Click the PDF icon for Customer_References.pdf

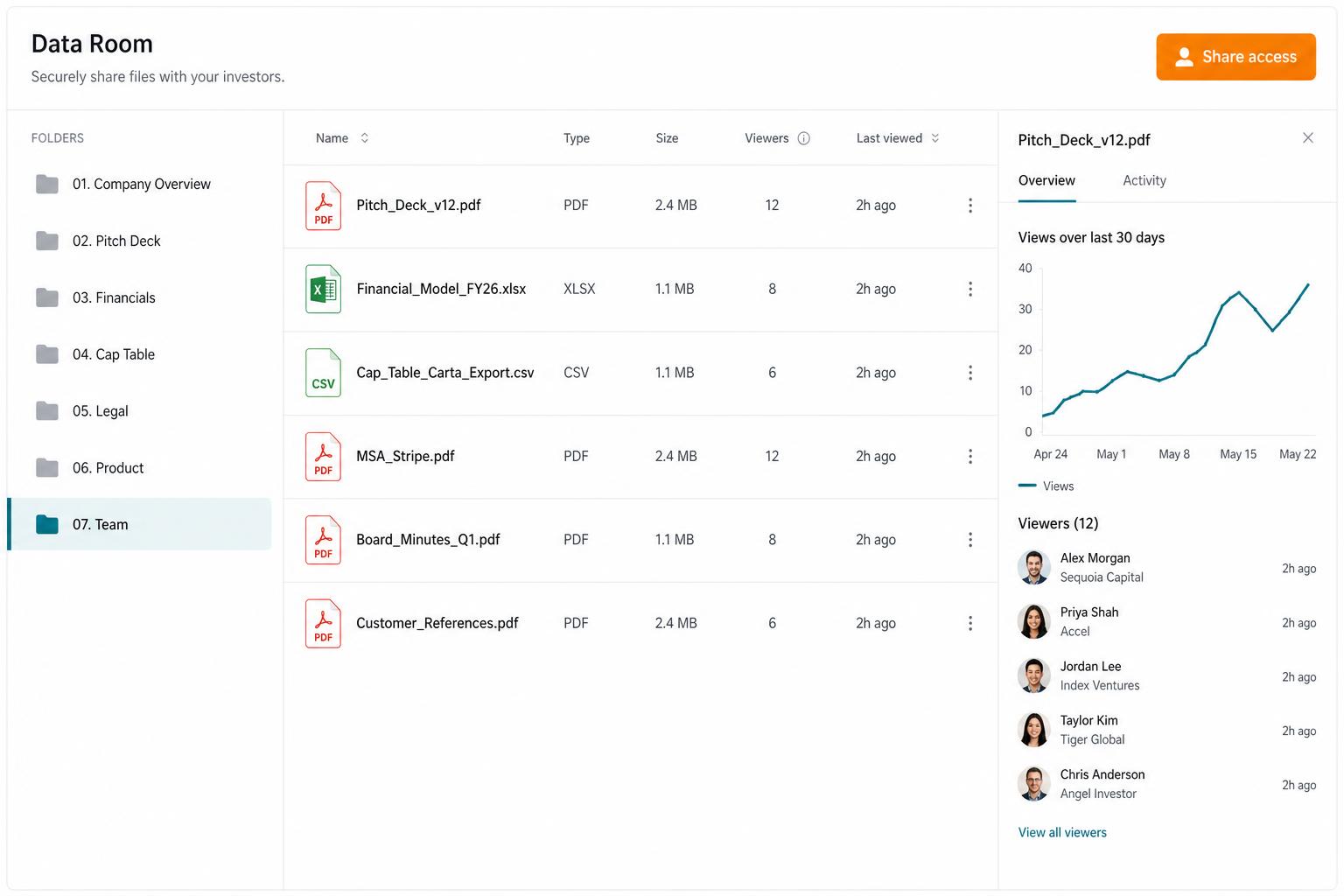click(x=323, y=623)
